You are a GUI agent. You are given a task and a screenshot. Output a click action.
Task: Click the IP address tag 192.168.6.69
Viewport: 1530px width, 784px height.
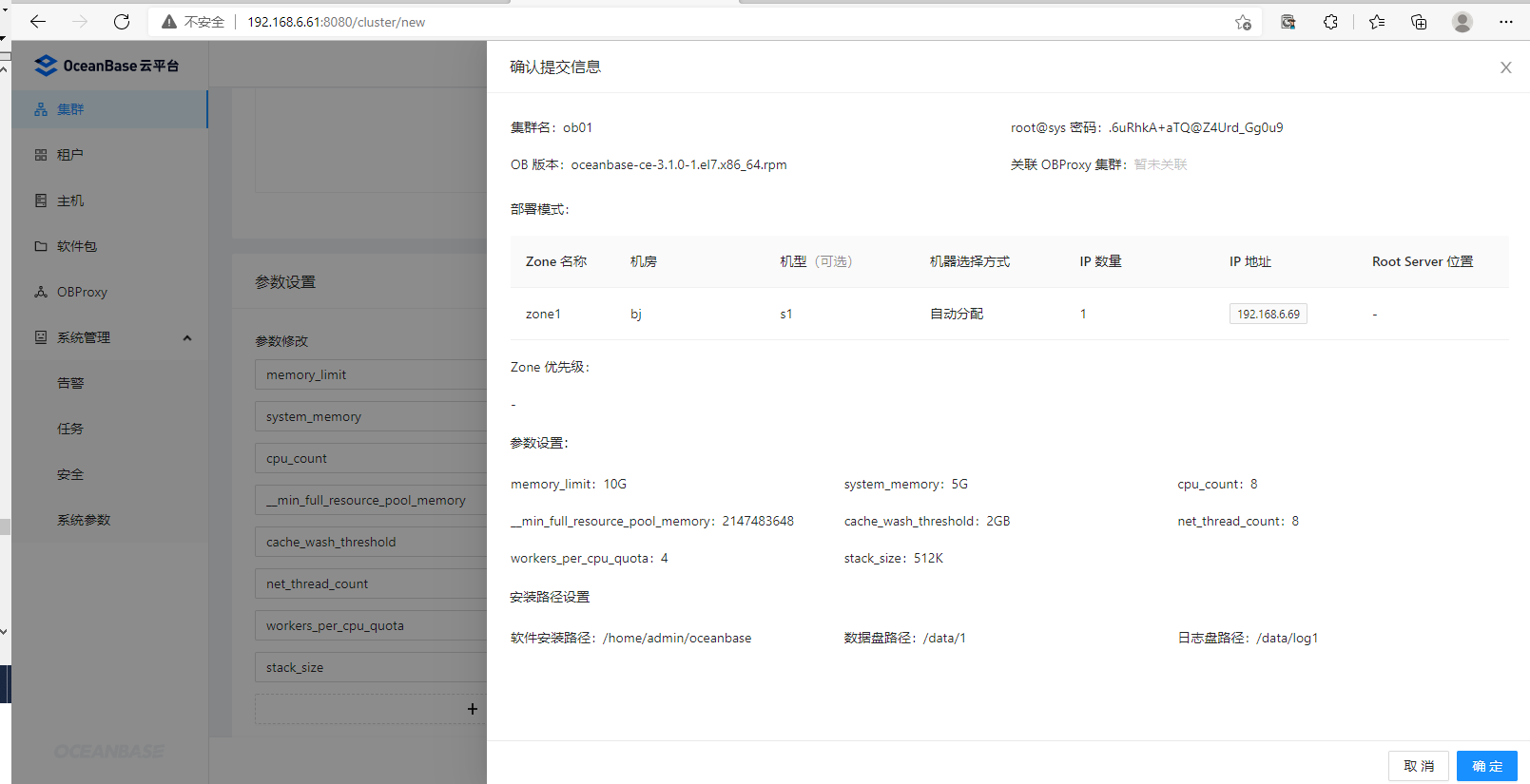tap(1269, 314)
